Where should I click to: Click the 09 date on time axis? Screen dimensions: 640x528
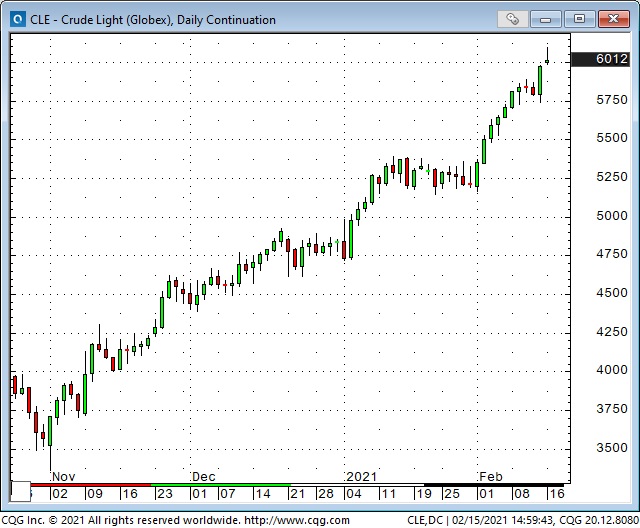[95, 494]
